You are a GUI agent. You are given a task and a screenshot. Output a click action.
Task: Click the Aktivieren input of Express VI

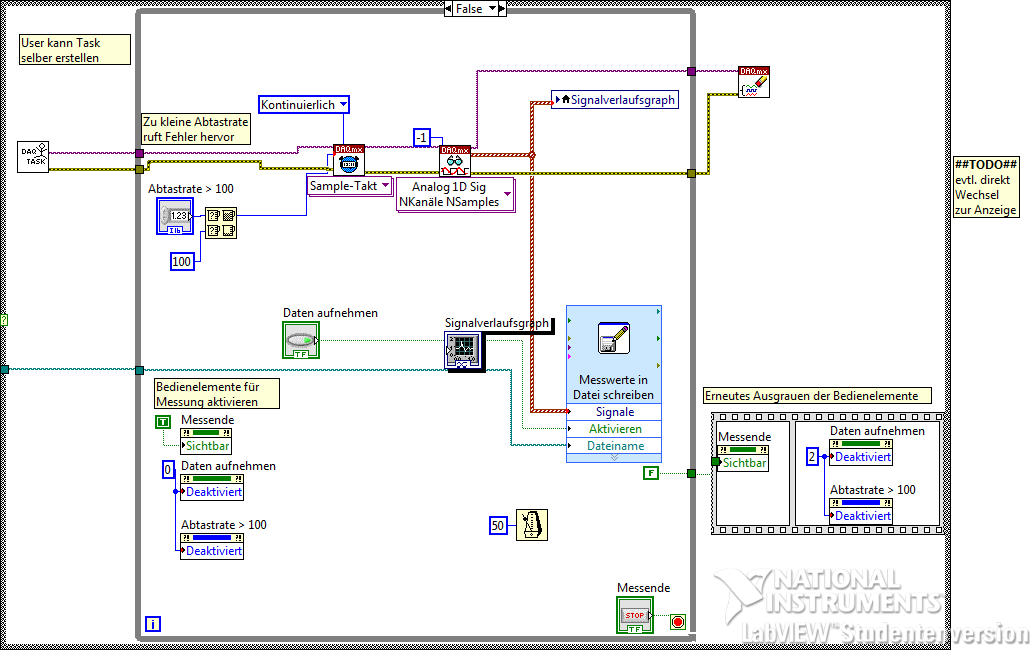614,429
